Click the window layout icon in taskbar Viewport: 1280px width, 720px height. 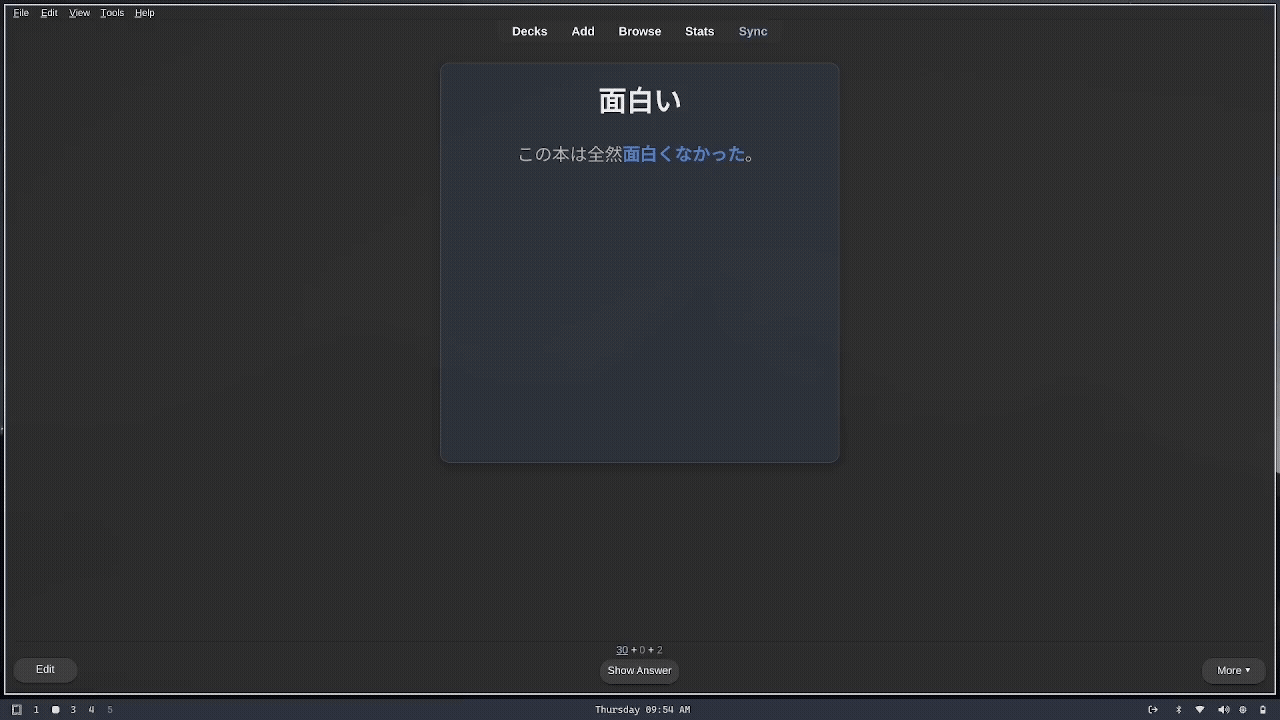coord(16,710)
